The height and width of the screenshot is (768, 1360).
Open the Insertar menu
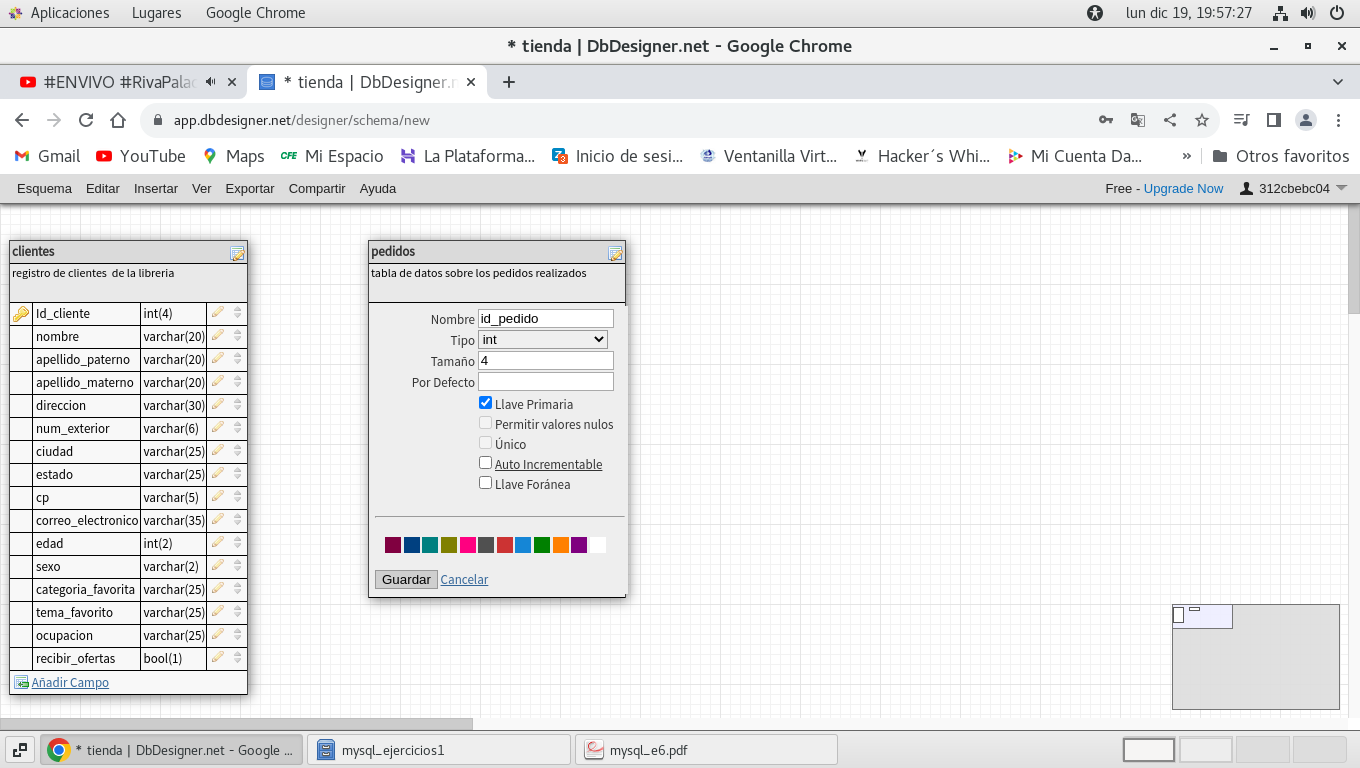tap(156, 188)
